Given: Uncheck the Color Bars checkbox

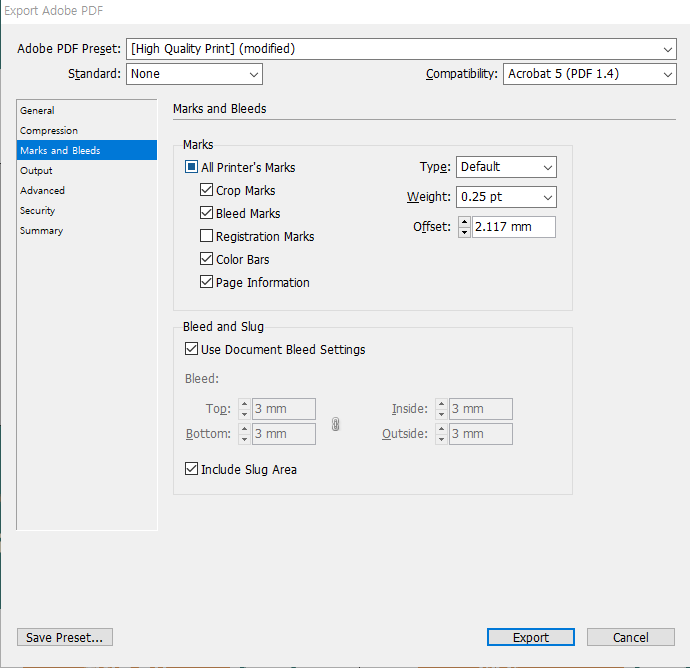Looking at the screenshot, I should tap(206, 258).
